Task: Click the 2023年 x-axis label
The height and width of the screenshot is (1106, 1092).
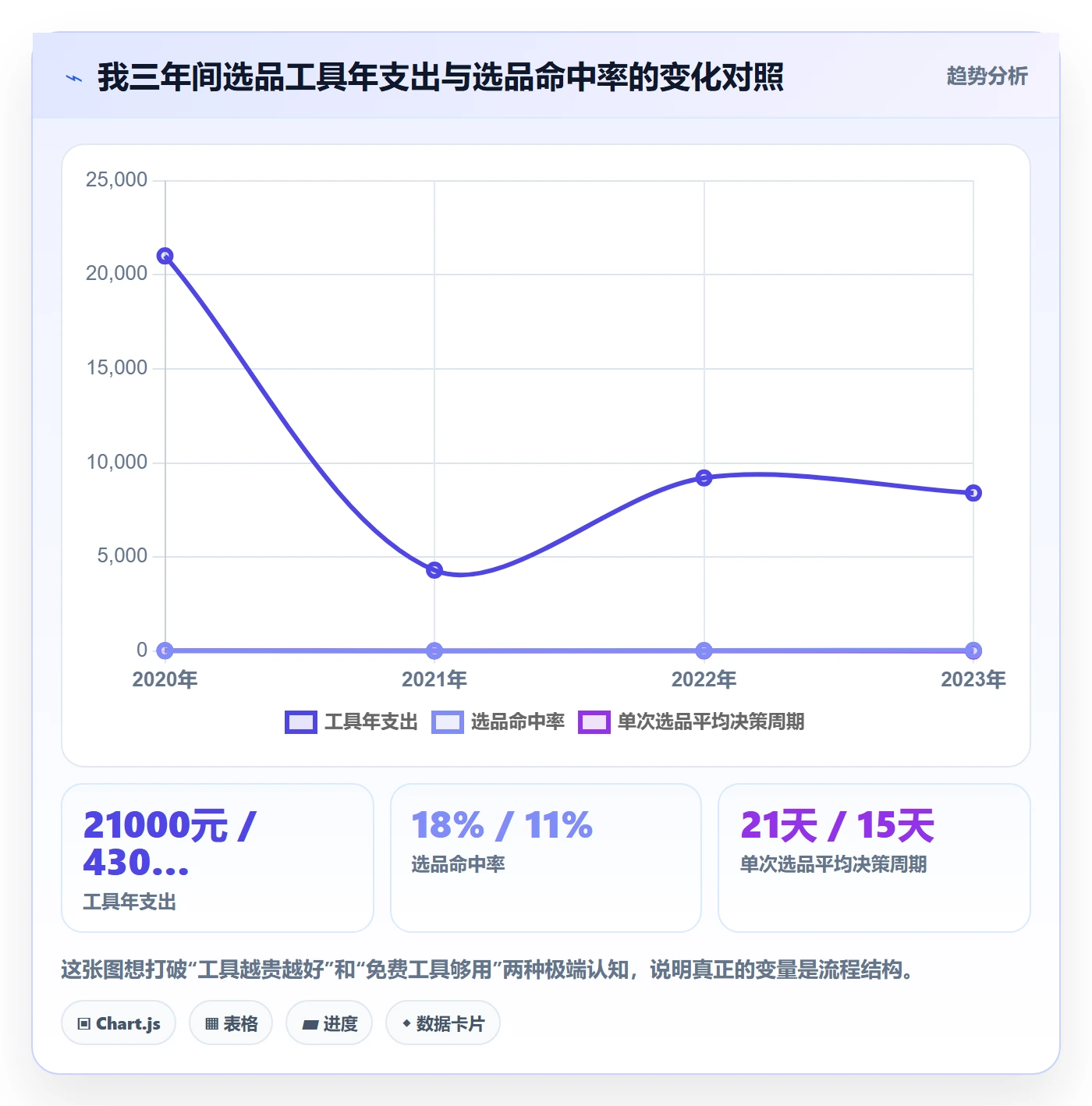Action: (x=973, y=679)
